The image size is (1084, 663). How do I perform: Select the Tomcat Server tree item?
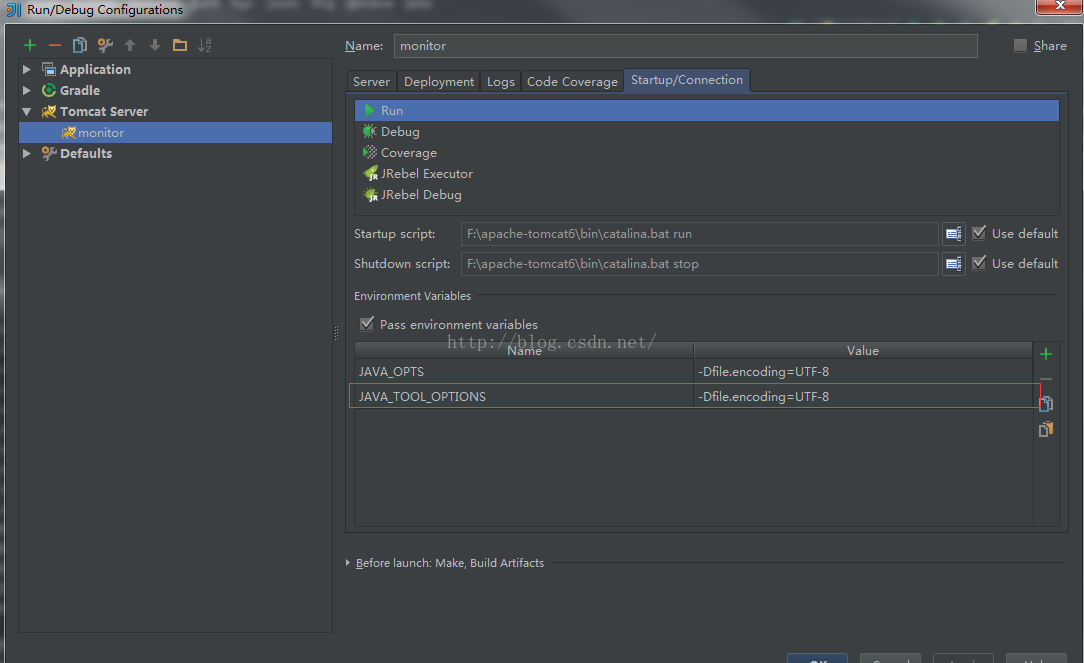click(104, 111)
